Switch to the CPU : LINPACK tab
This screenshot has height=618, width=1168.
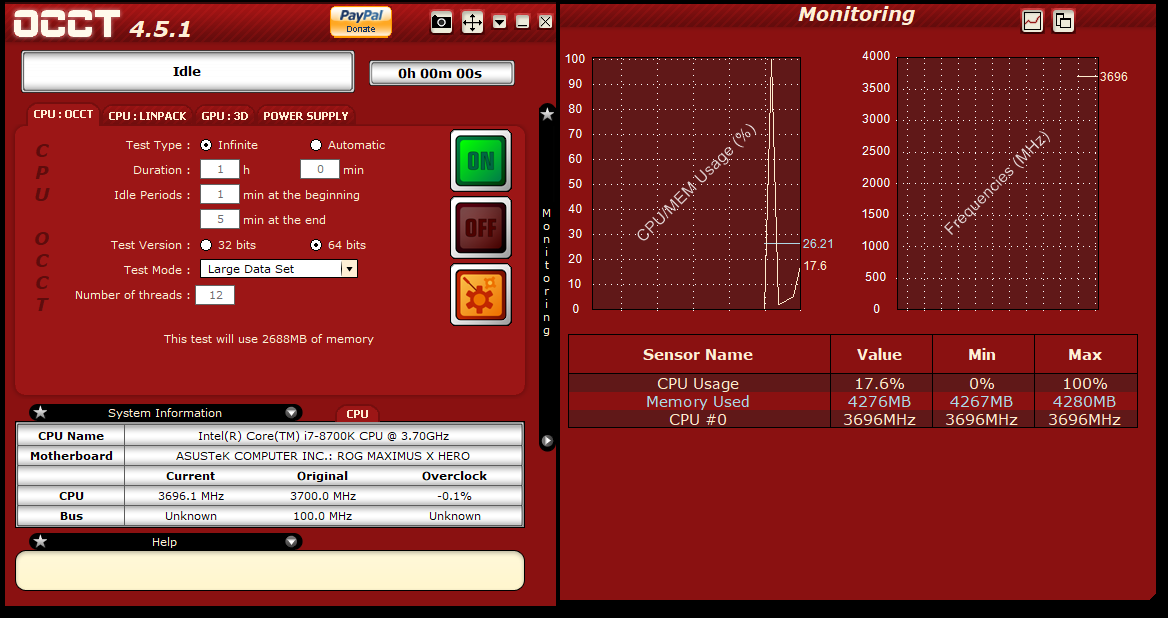(x=147, y=115)
